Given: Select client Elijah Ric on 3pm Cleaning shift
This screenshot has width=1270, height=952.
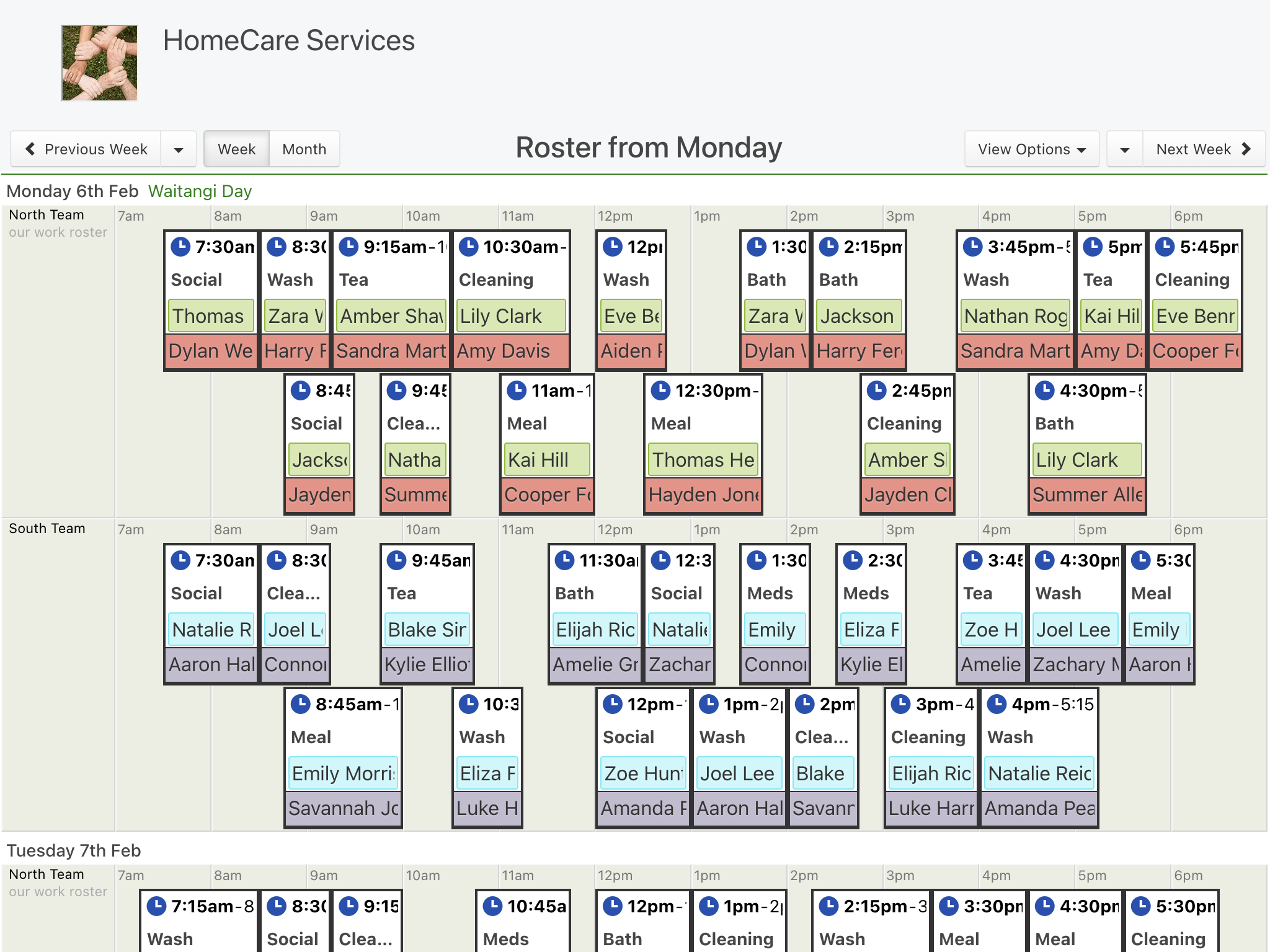Looking at the screenshot, I should pos(931,773).
